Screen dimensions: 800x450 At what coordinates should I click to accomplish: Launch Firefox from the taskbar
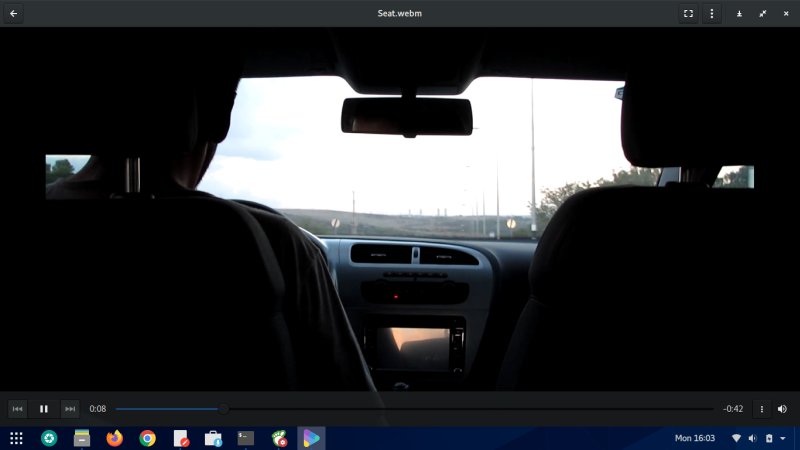pyautogui.click(x=114, y=438)
